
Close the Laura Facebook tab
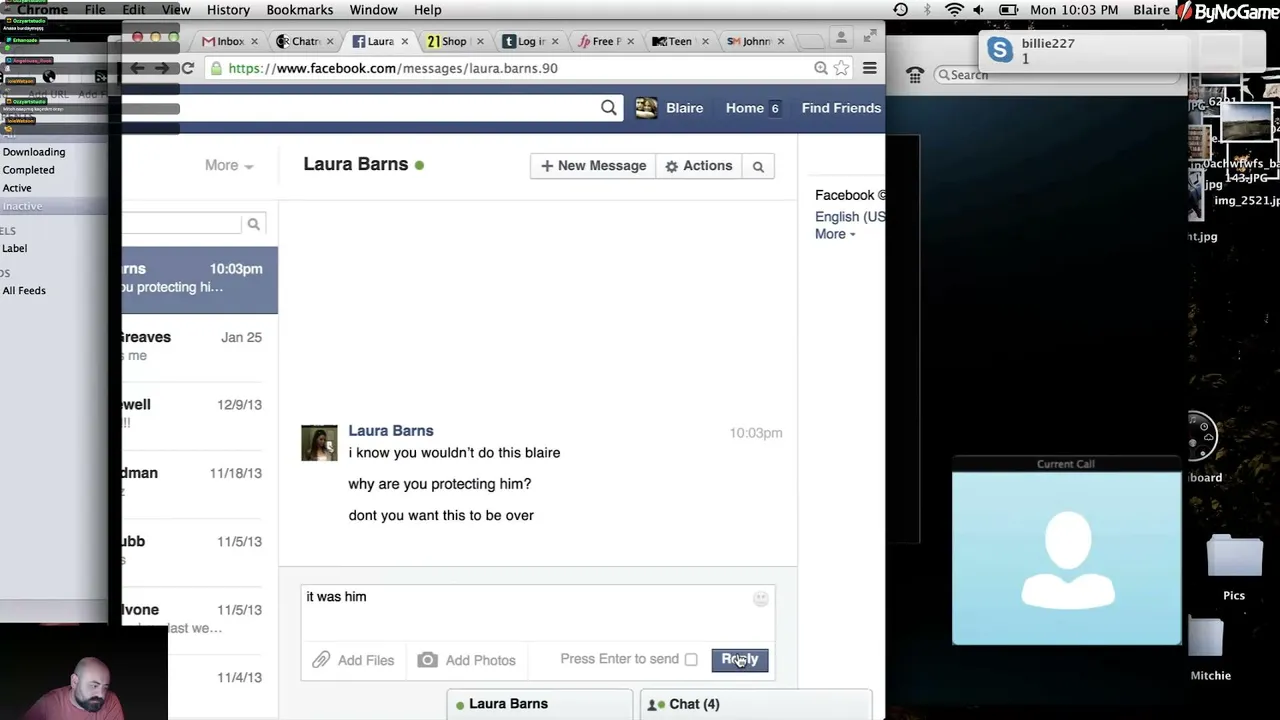pos(404,41)
